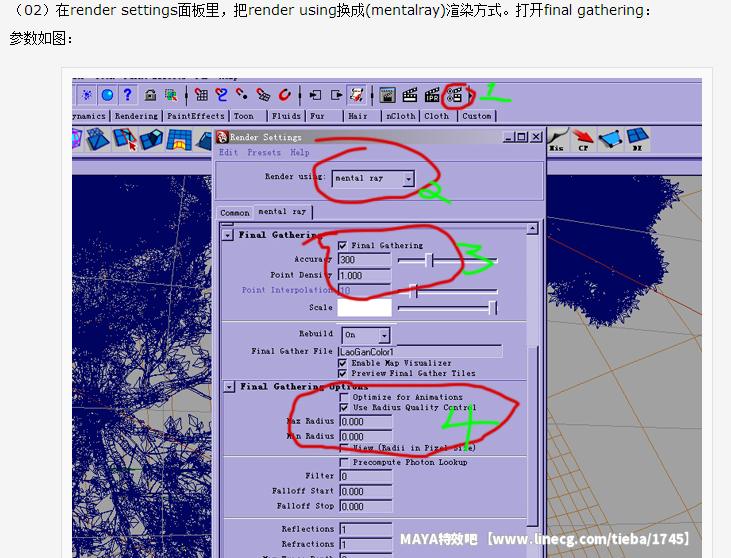731x558 pixels.
Task: Open the Cloth shelf tab
Action: point(438,116)
